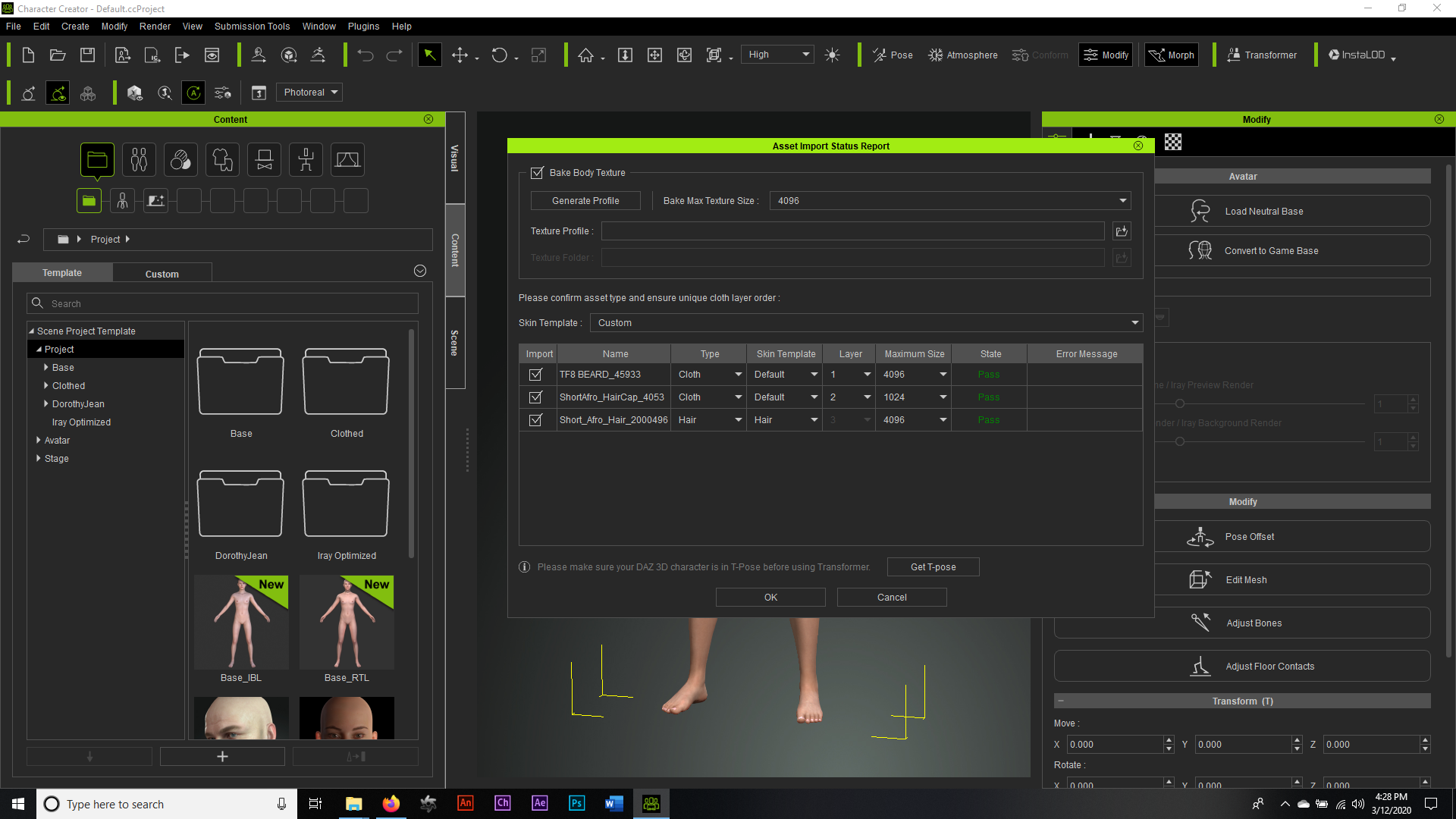Viewport: 1456px width, 819px height.
Task: Click the Redo arrow icon
Action: point(394,55)
